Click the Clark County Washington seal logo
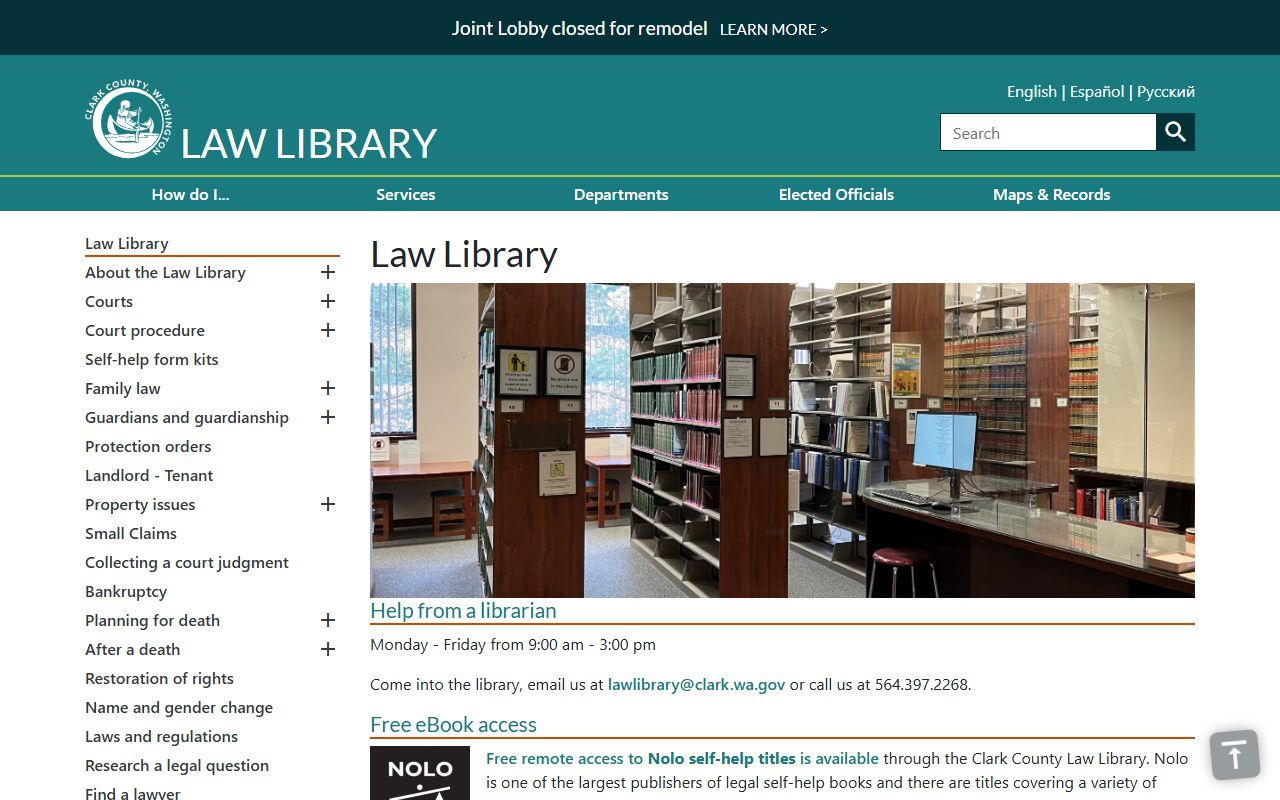The height and width of the screenshot is (800, 1280). click(129, 120)
